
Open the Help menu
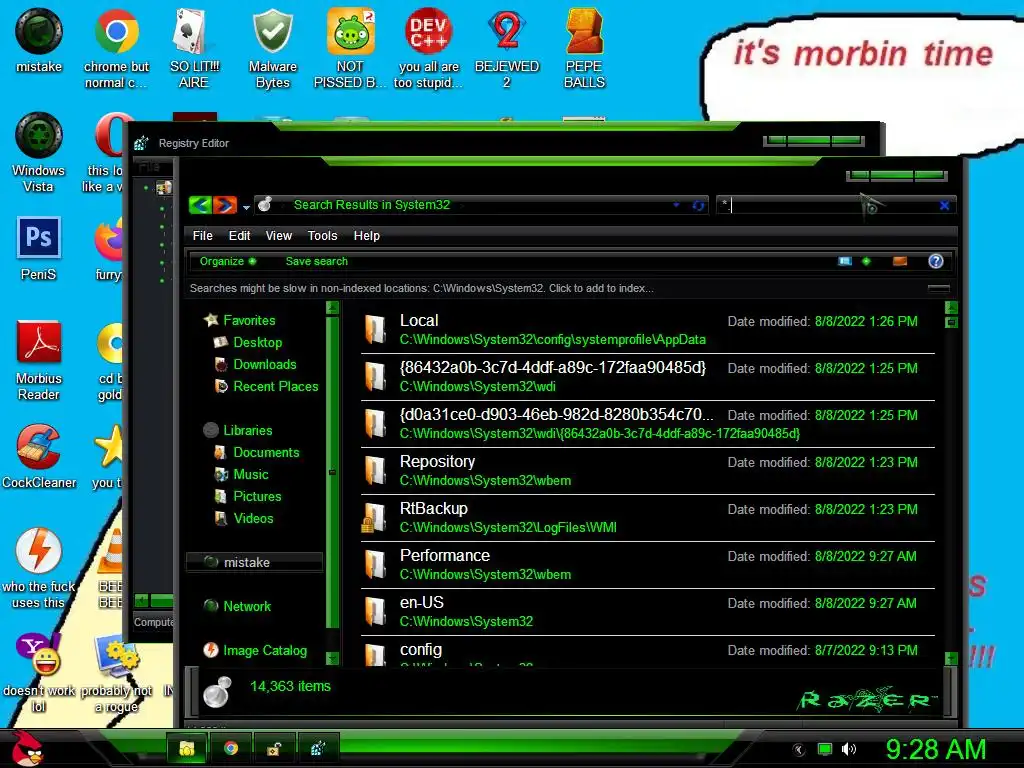[x=366, y=236]
